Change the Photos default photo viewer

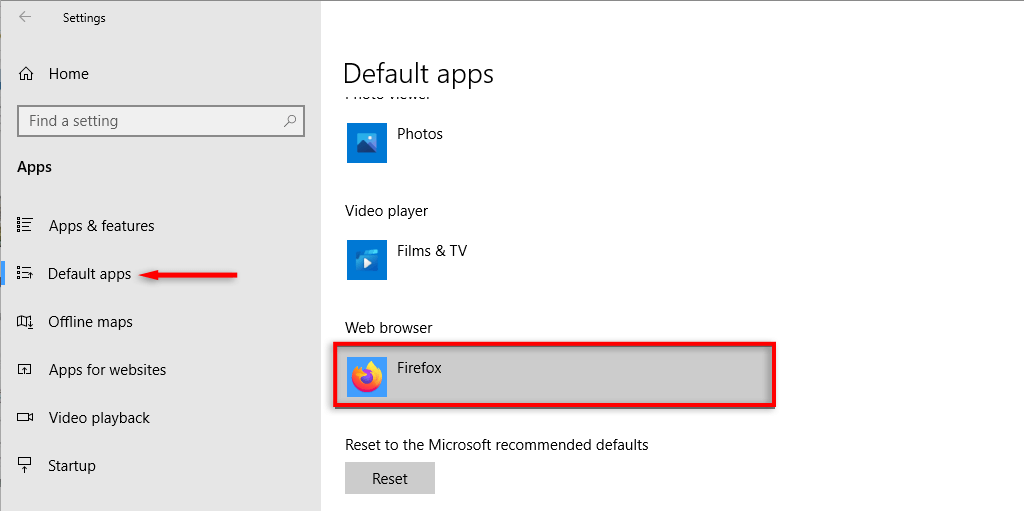pos(395,143)
